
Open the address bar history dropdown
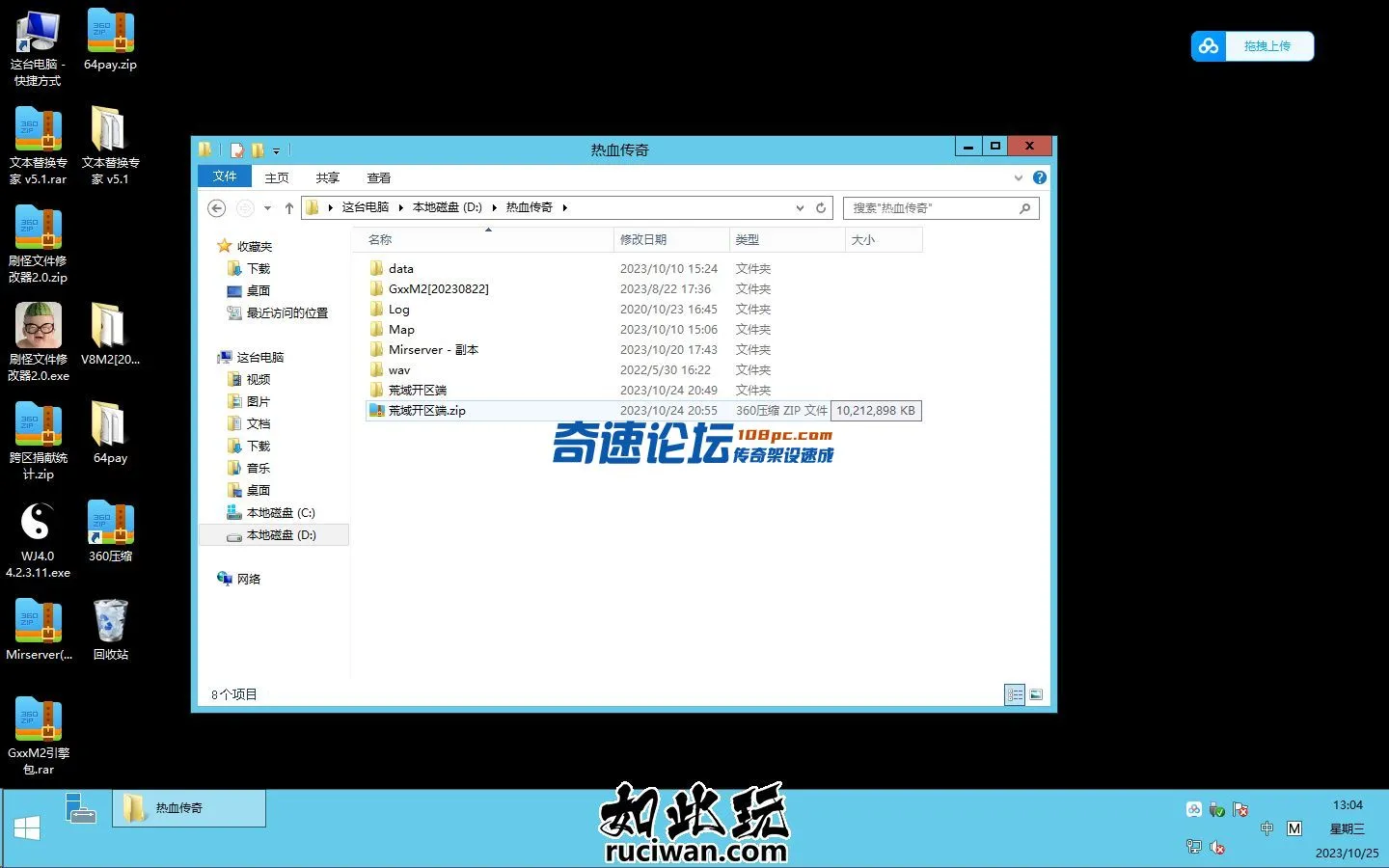[800, 207]
